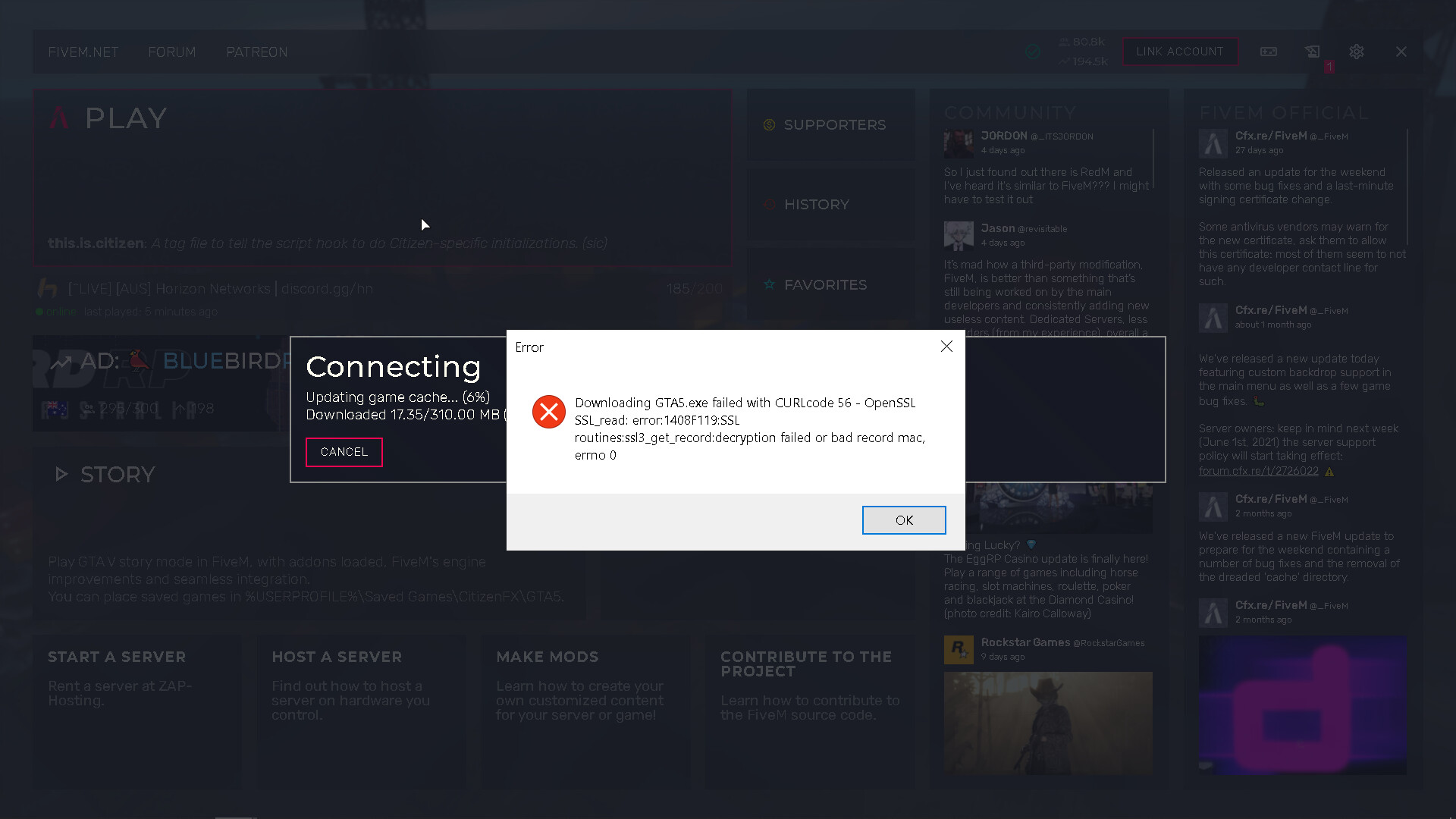This screenshot has width=1456, height=819.
Task: Open the changelog icon with badge
Action: coord(1313,52)
